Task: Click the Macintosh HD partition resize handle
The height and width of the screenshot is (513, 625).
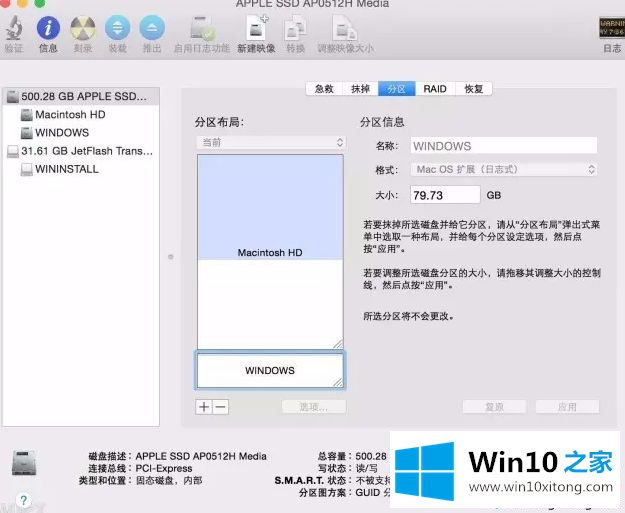Action: (x=338, y=343)
